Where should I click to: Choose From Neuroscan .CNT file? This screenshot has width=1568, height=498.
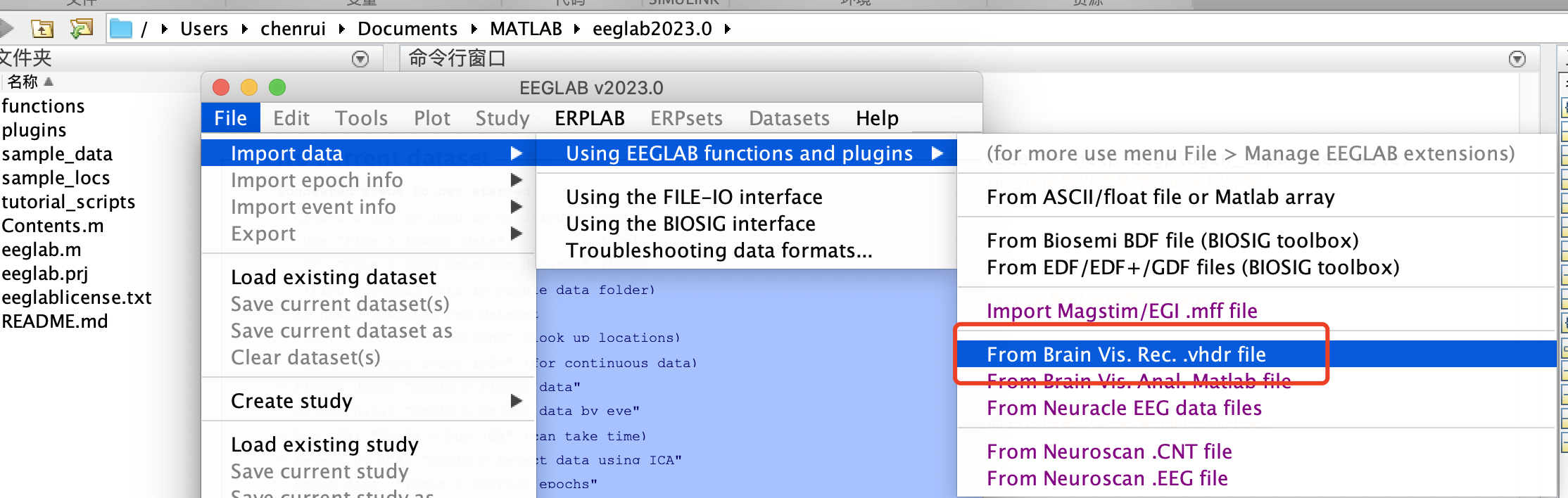point(1108,452)
